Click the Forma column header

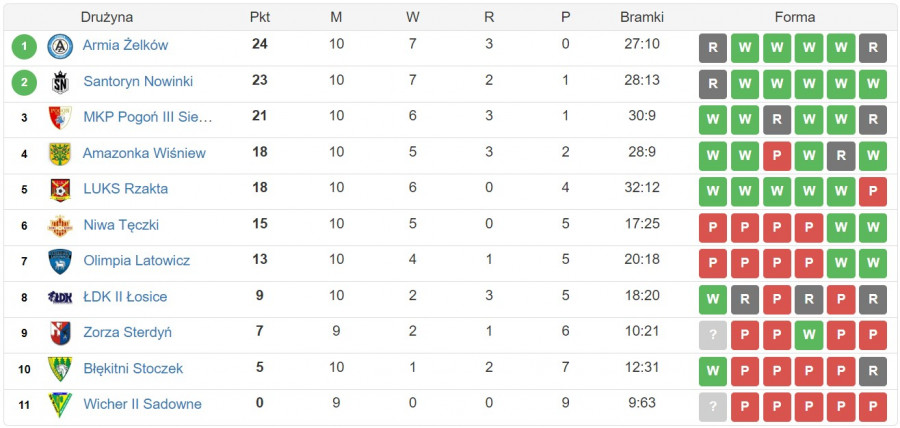795,17
